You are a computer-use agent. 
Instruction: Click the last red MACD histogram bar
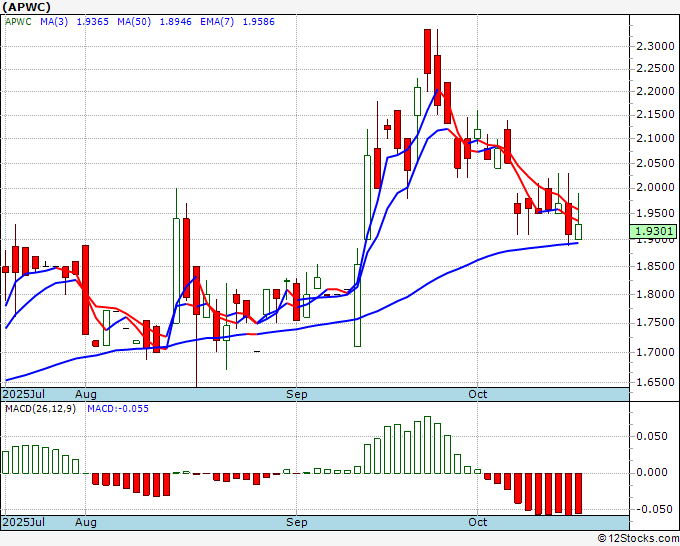point(579,494)
